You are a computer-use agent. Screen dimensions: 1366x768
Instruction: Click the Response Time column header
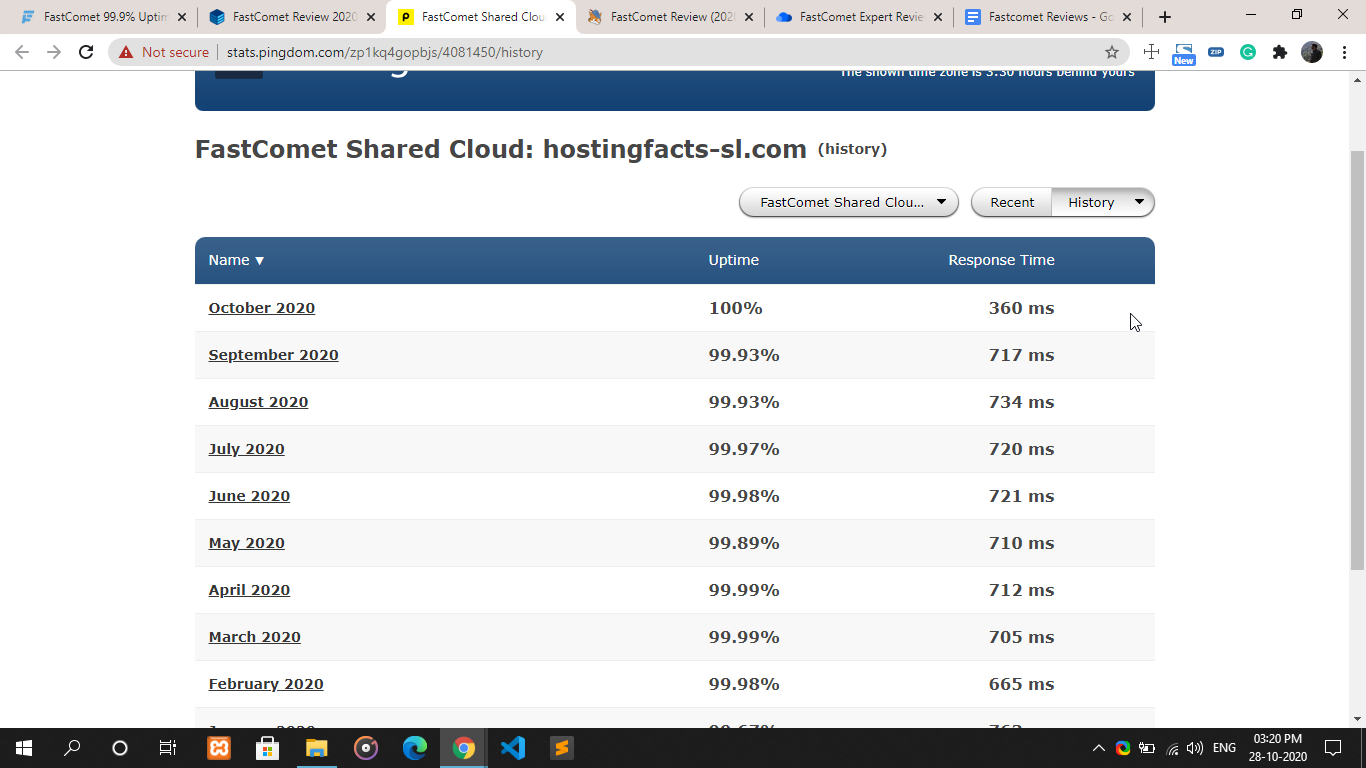pyautogui.click(x=1001, y=260)
